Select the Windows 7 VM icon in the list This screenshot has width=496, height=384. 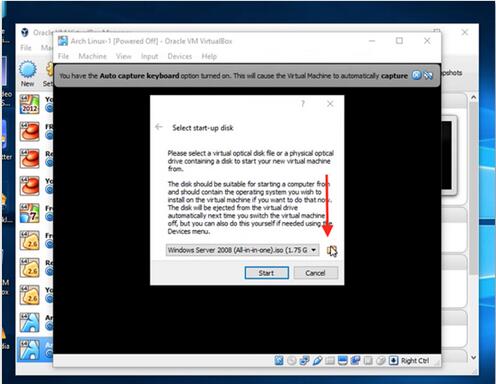pos(29,213)
